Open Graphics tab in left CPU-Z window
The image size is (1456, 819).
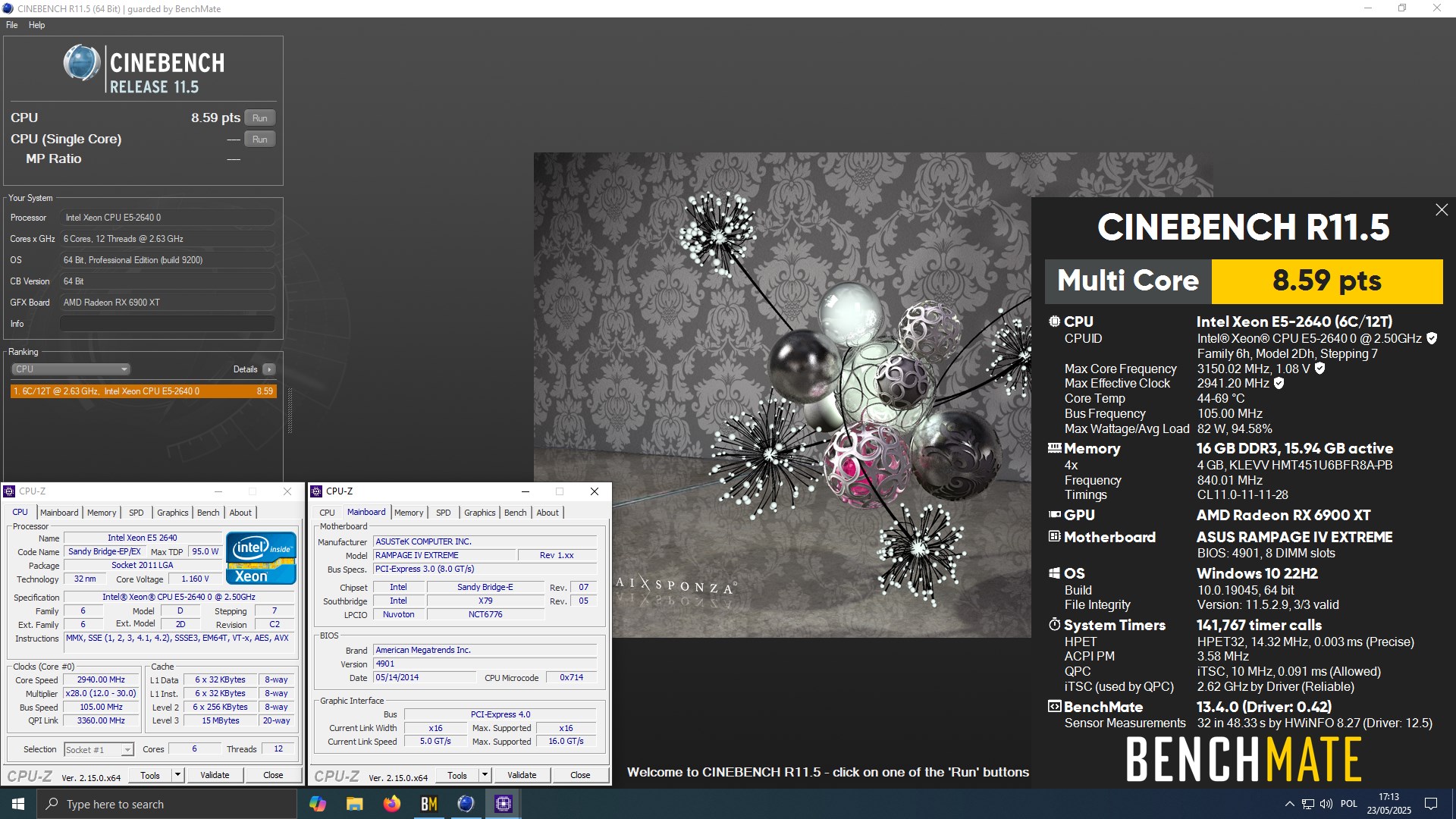tap(173, 513)
